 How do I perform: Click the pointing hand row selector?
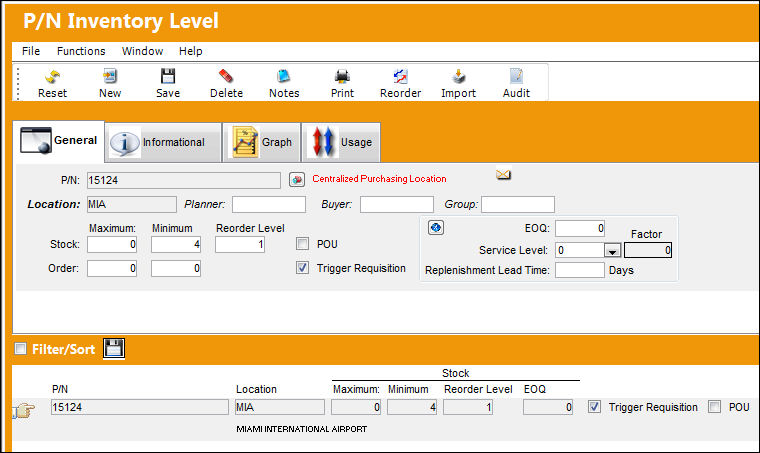tap(24, 411)
